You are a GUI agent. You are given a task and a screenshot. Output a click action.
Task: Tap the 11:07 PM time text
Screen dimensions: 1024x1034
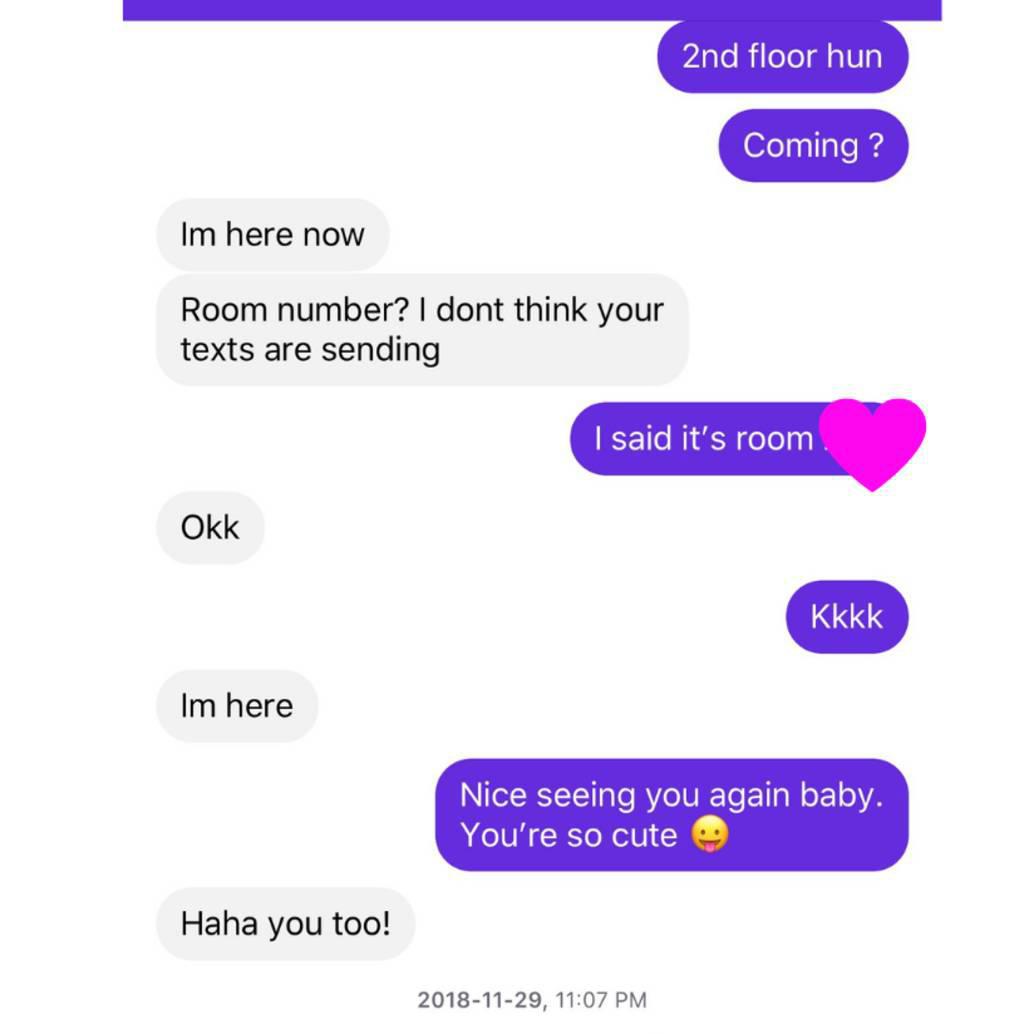pyautogui.click(x=601, y=1000)
